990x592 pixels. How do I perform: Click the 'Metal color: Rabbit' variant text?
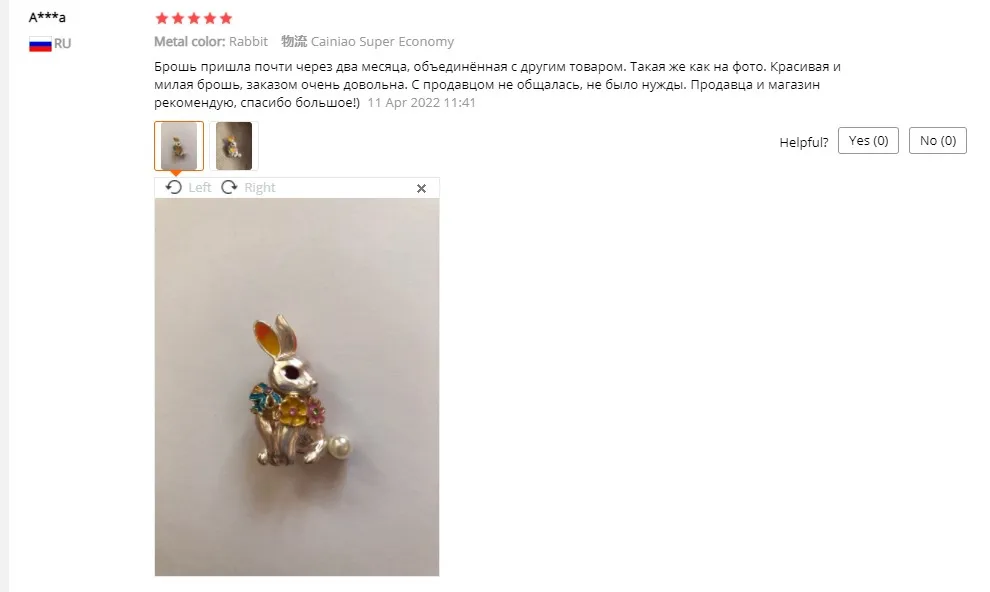(211, 42)
